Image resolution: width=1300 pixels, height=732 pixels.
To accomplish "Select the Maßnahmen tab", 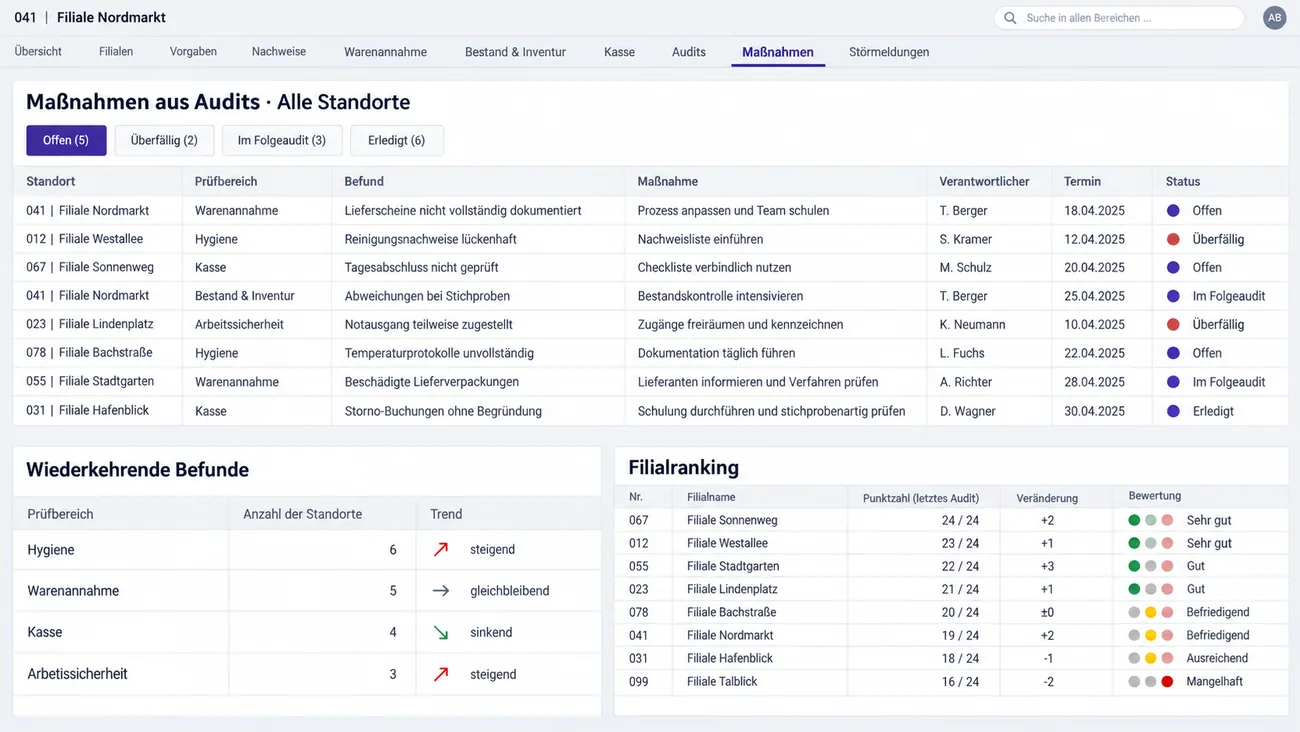I will pyautogui.click(x=778, y=52).
